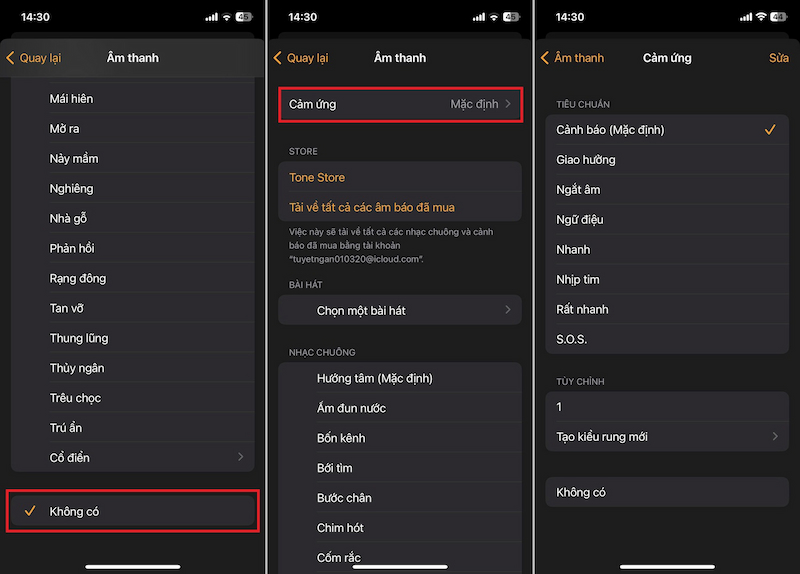Choose the Rạng đông sound
The image size is (800, 574).
78,278
